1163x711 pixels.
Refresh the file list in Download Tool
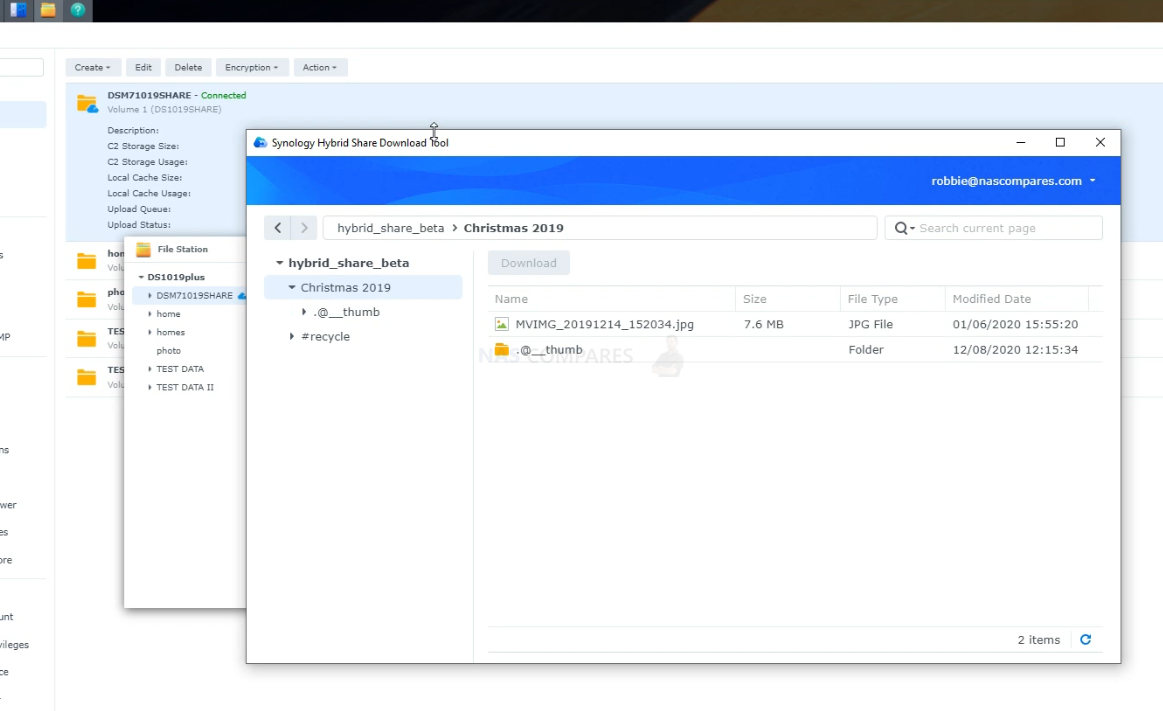(x=1085, y=640)
